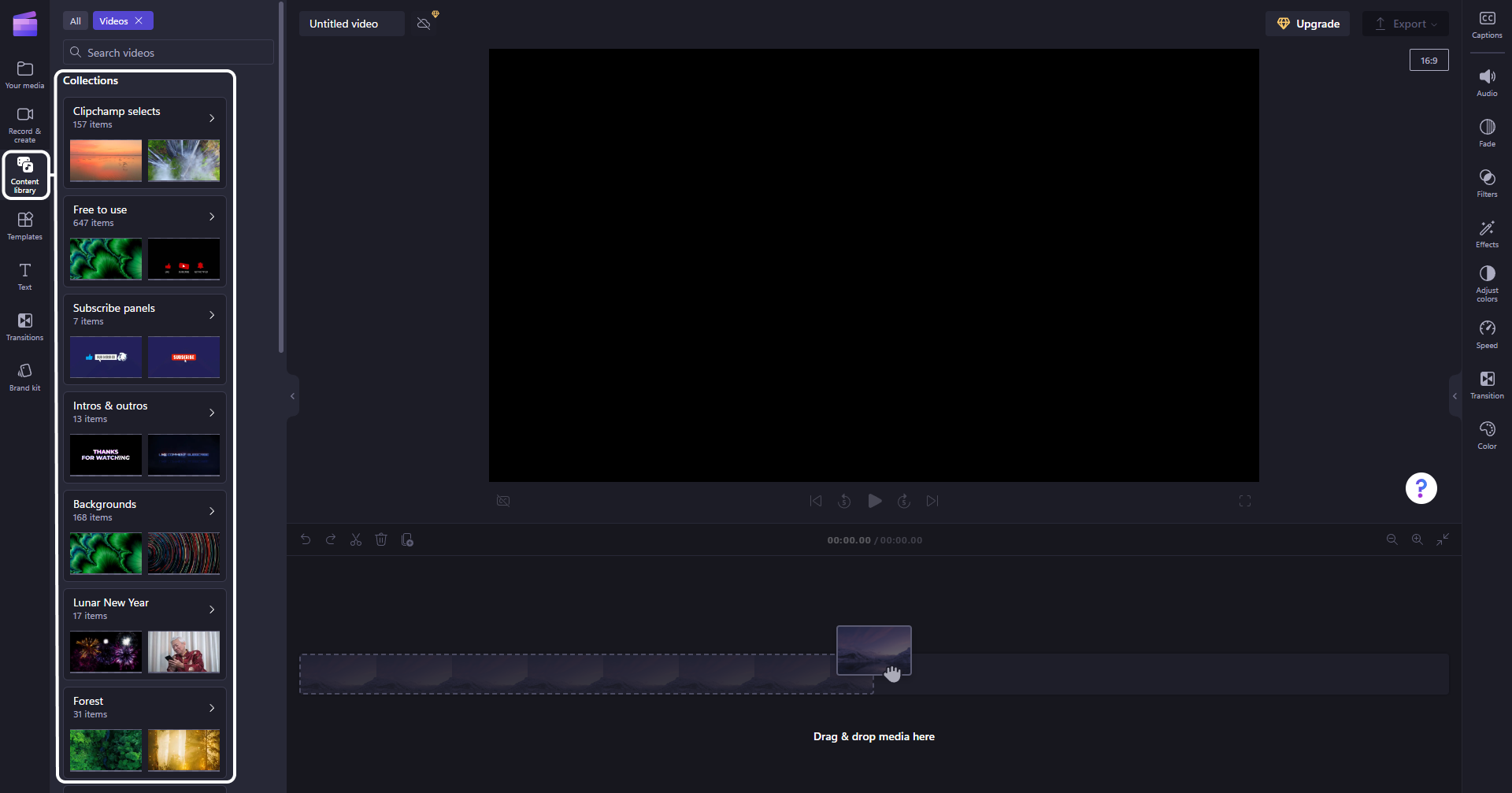Collapse the left content panel

292,396
